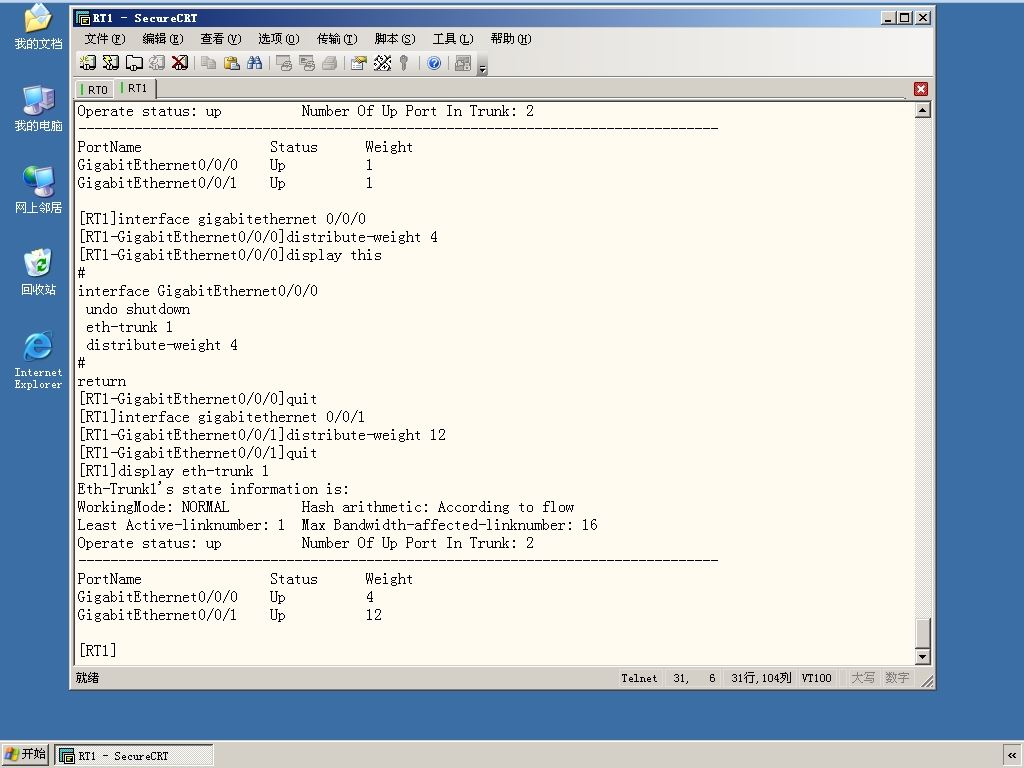Click the Public Key key icon
The width and height of the screenshot is (1024, 768).
coord(404,63)
